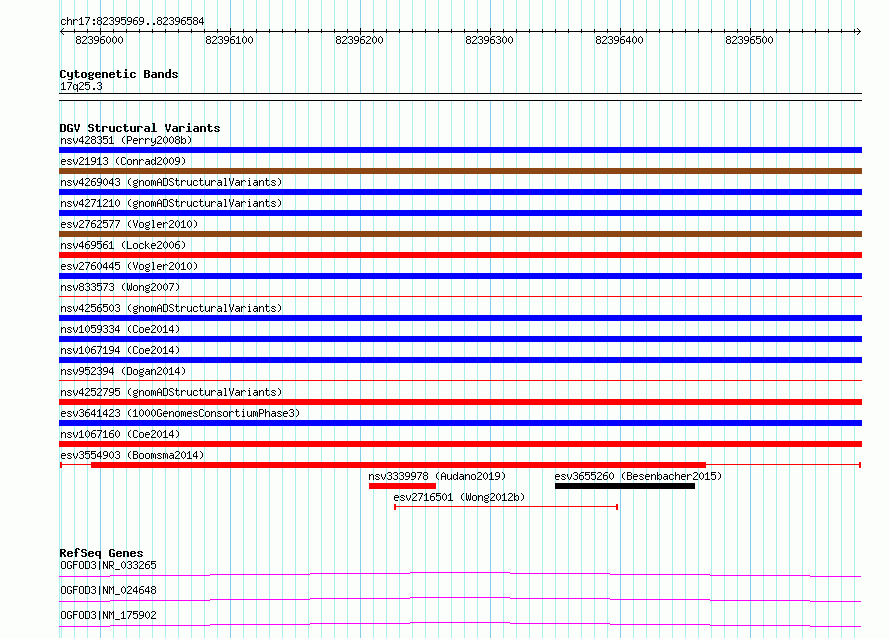Viewport: 890px width, 638px height.
Task: Click the RefSeq Genes track heading
Action: point(101,553)
